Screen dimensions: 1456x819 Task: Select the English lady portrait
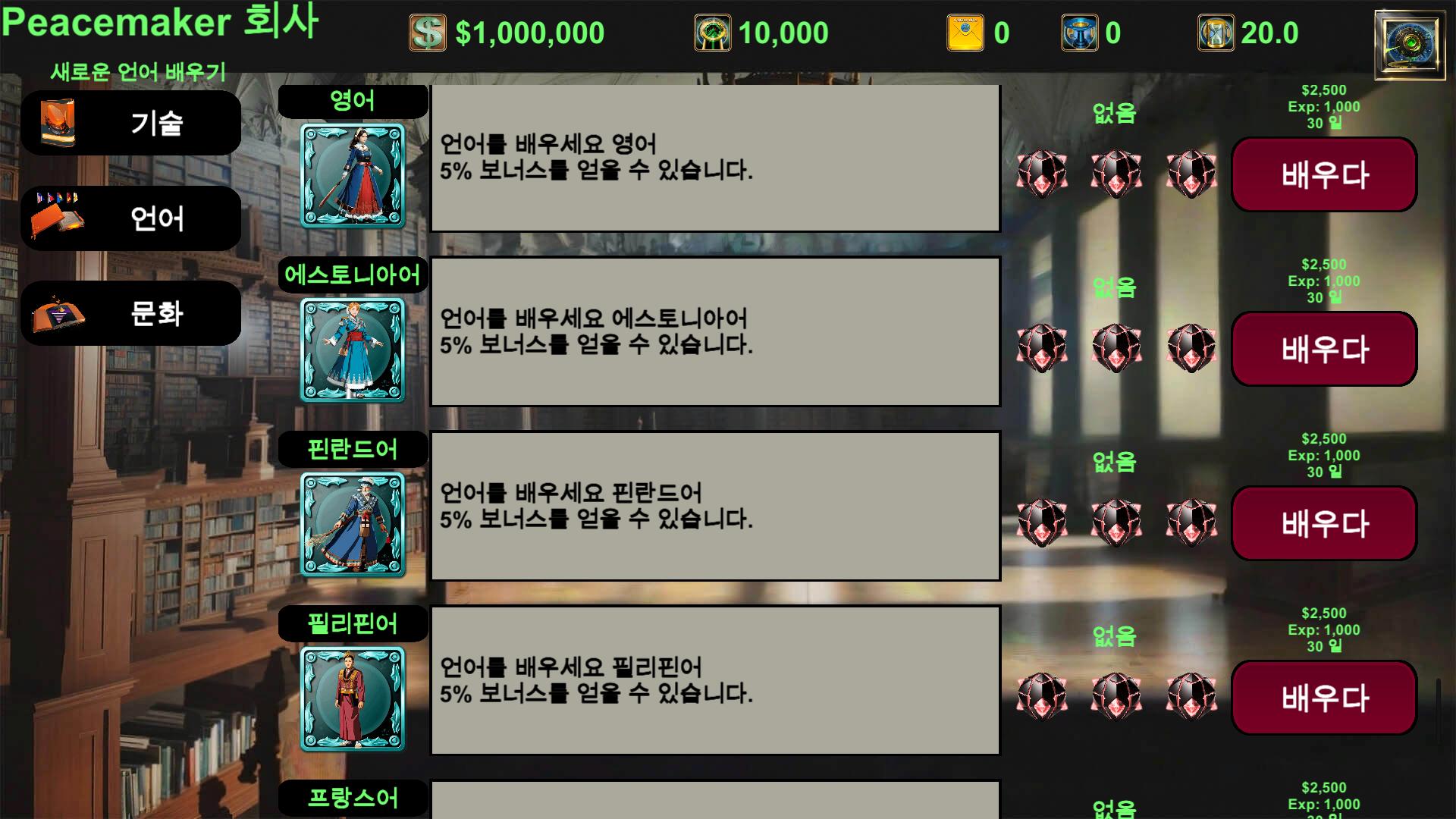click(353, 176)
